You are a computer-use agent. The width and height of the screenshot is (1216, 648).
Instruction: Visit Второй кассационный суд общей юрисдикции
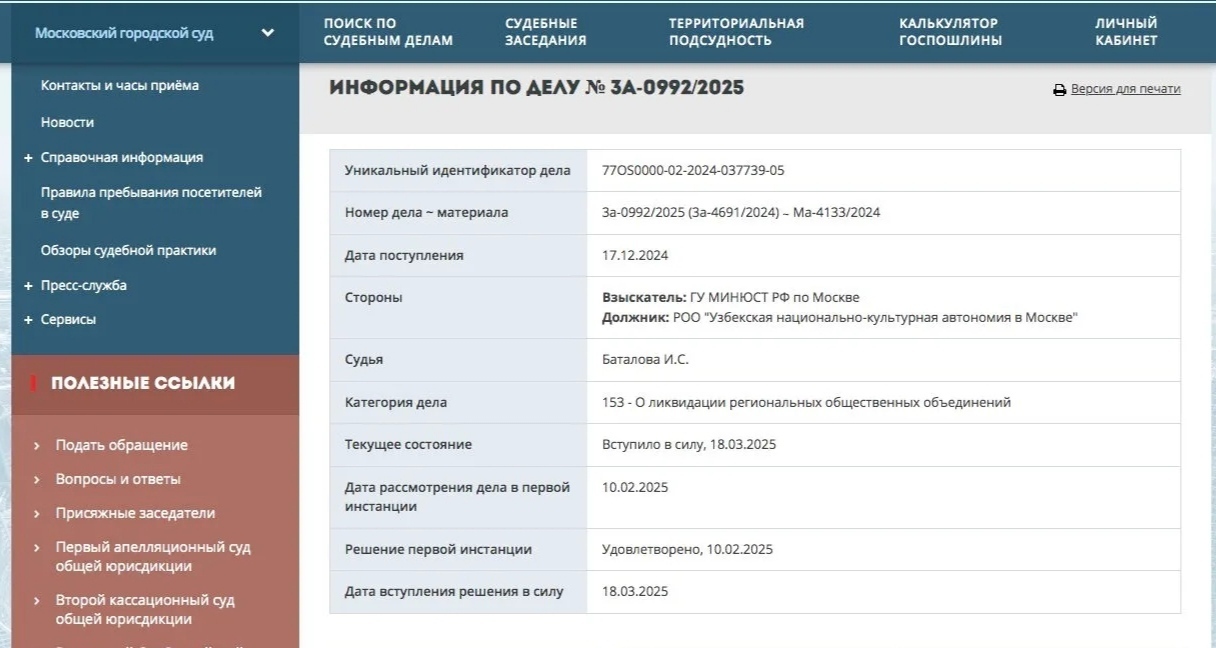tap(145, 610)
